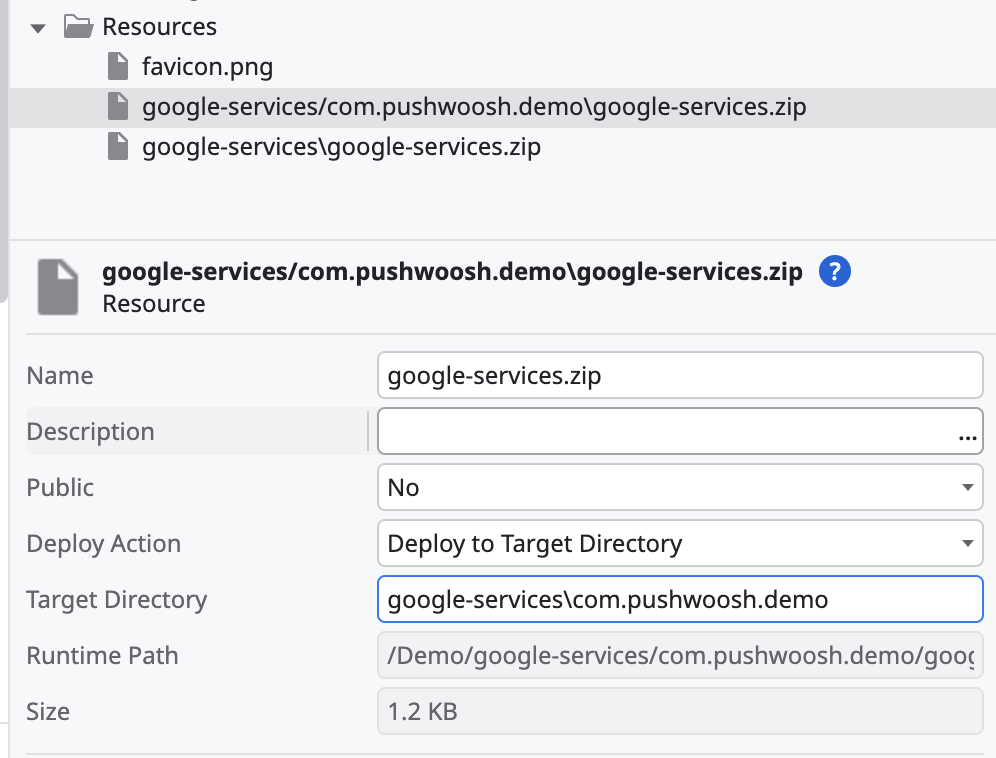Image resolution: width=996 pixels, height=758 pixels.
Task: Click the Resources folder icon
Action: 78,27
